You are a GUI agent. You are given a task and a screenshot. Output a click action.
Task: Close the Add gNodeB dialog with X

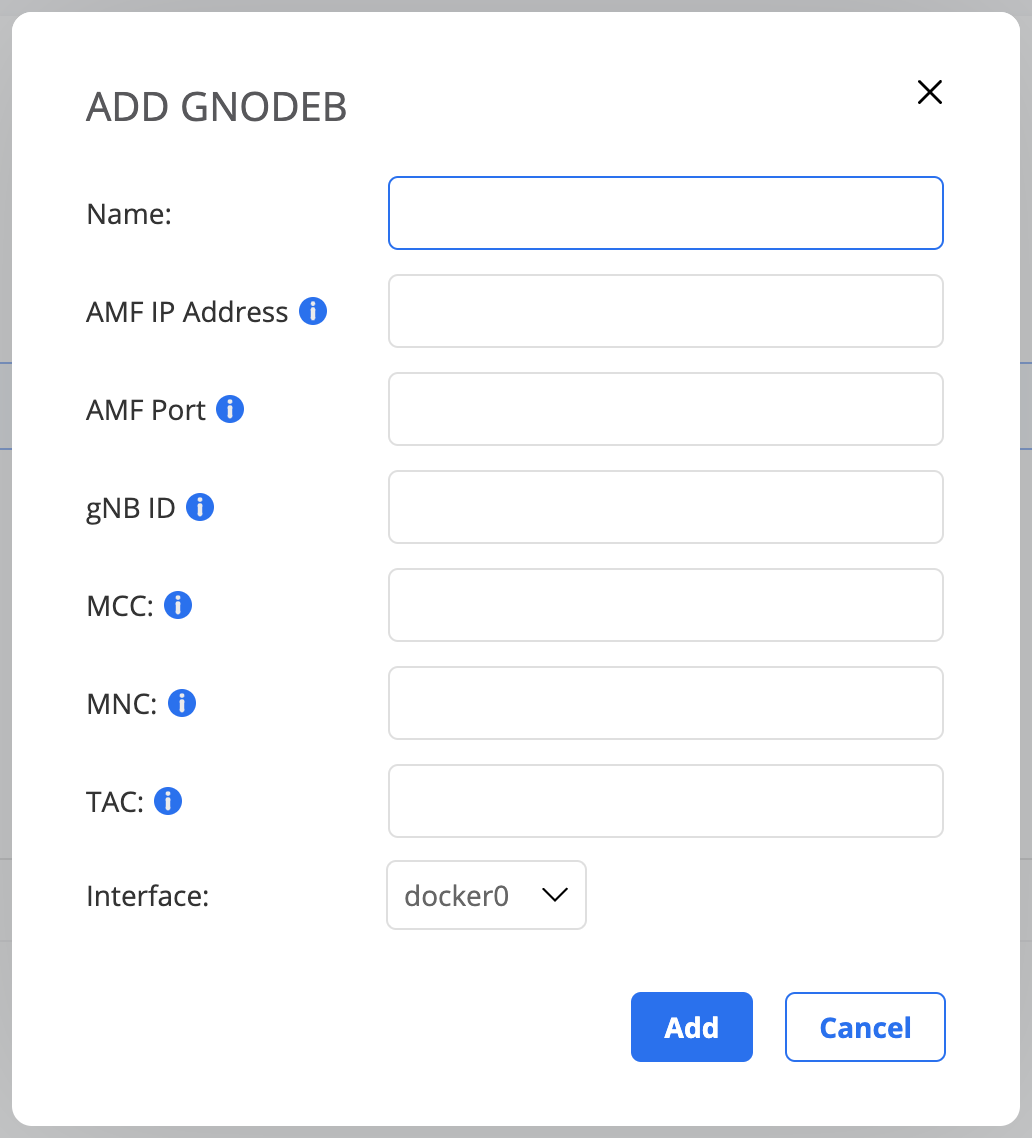930,93
